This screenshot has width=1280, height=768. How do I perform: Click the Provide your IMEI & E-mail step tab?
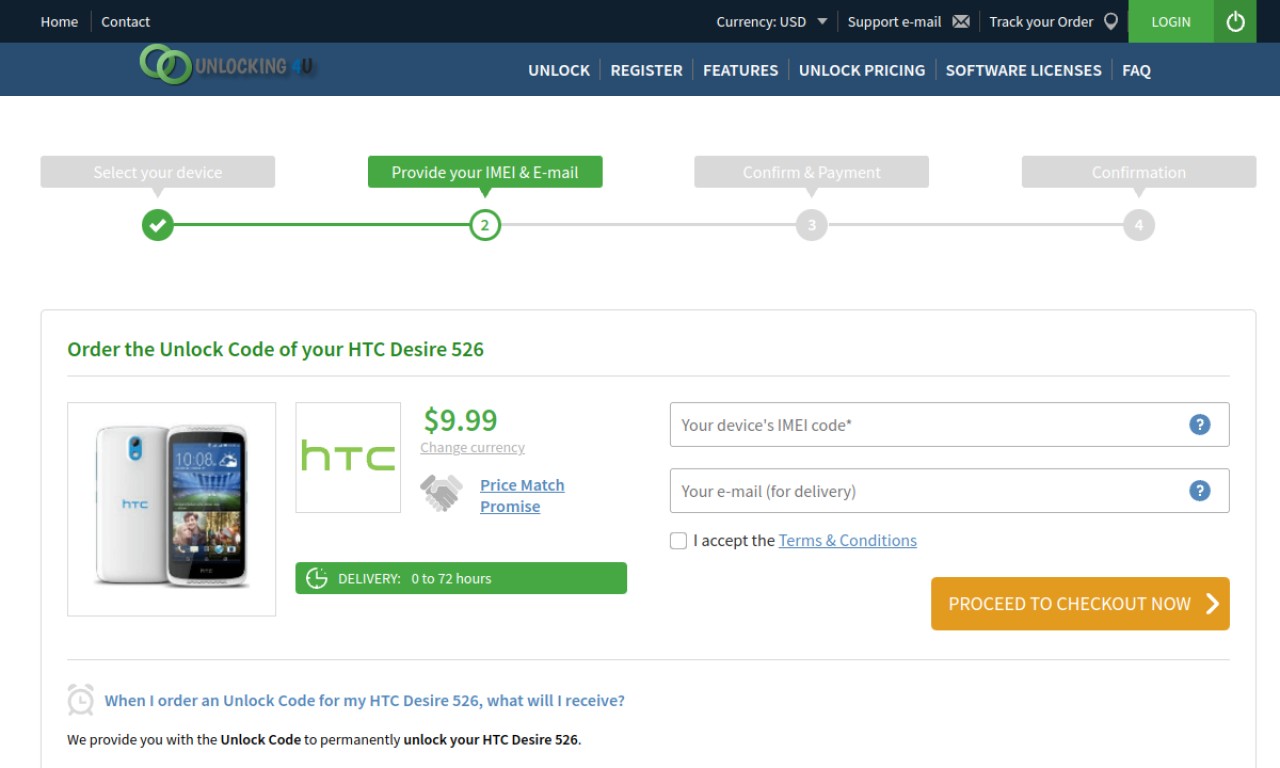click(x=485, y=172)
